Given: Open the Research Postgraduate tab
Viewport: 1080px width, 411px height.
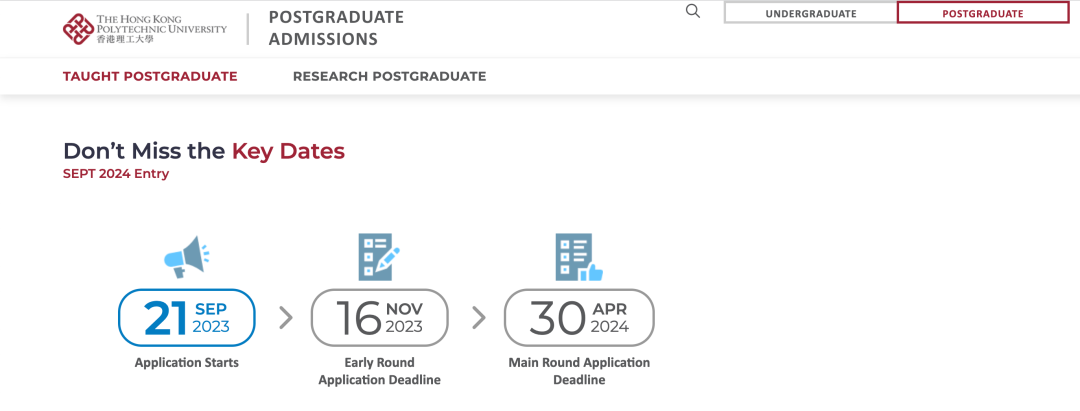Looking at the screenshot, I should click(389, 76).
